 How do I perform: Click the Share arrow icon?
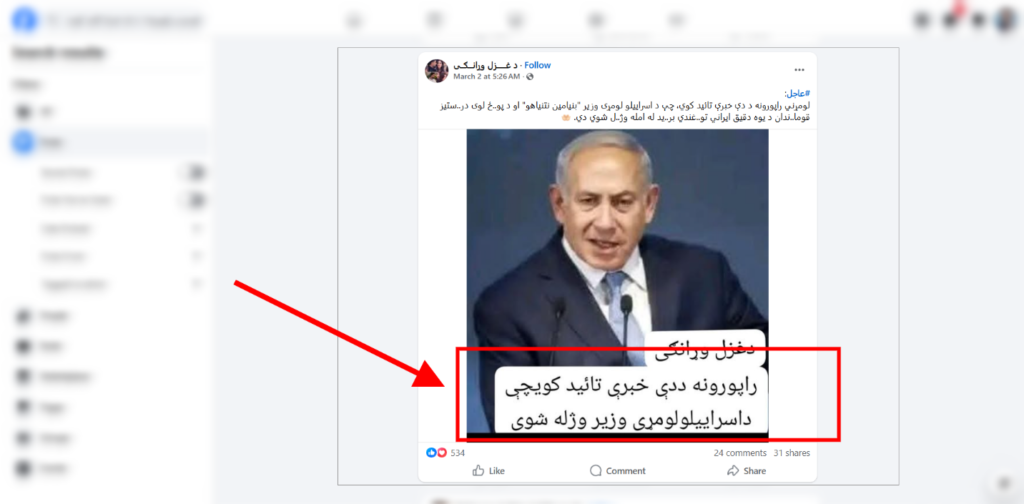click(733, 470)
